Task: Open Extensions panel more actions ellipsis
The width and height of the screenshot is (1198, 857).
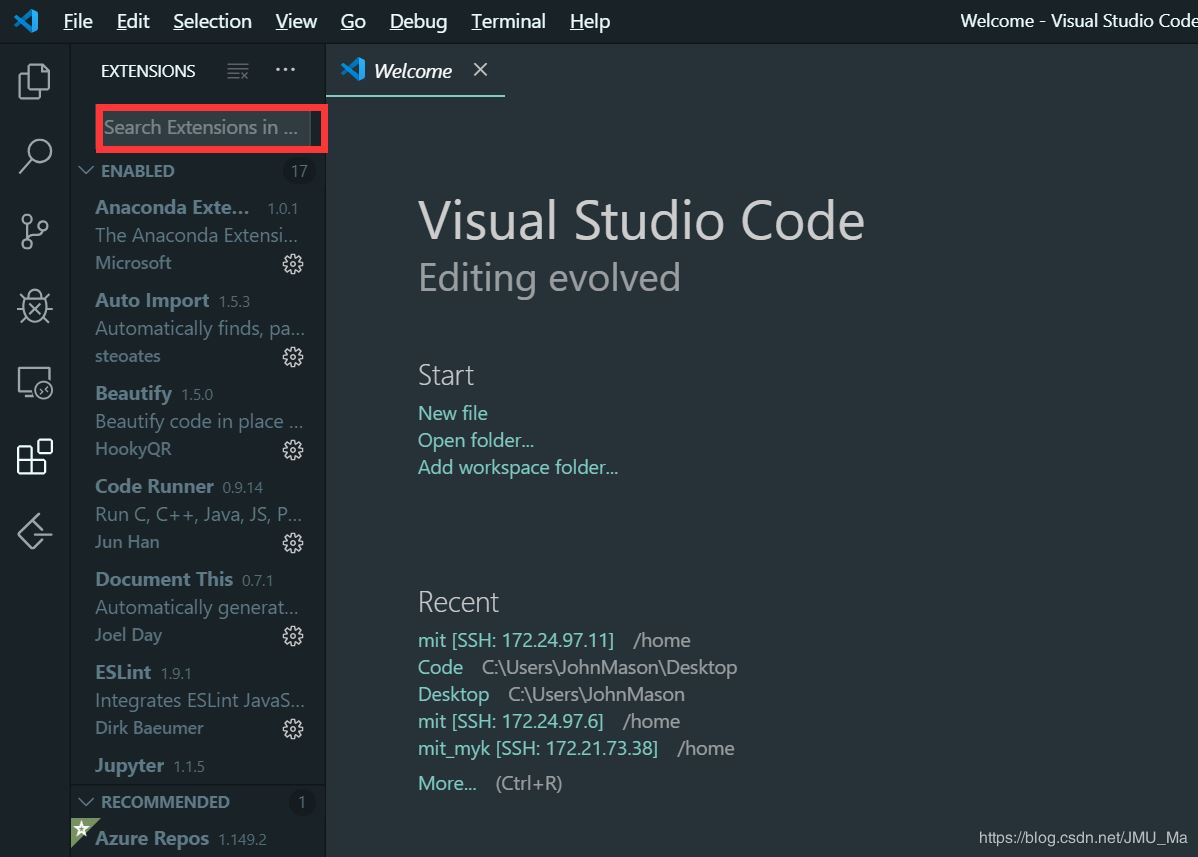Action: (285, 70)
